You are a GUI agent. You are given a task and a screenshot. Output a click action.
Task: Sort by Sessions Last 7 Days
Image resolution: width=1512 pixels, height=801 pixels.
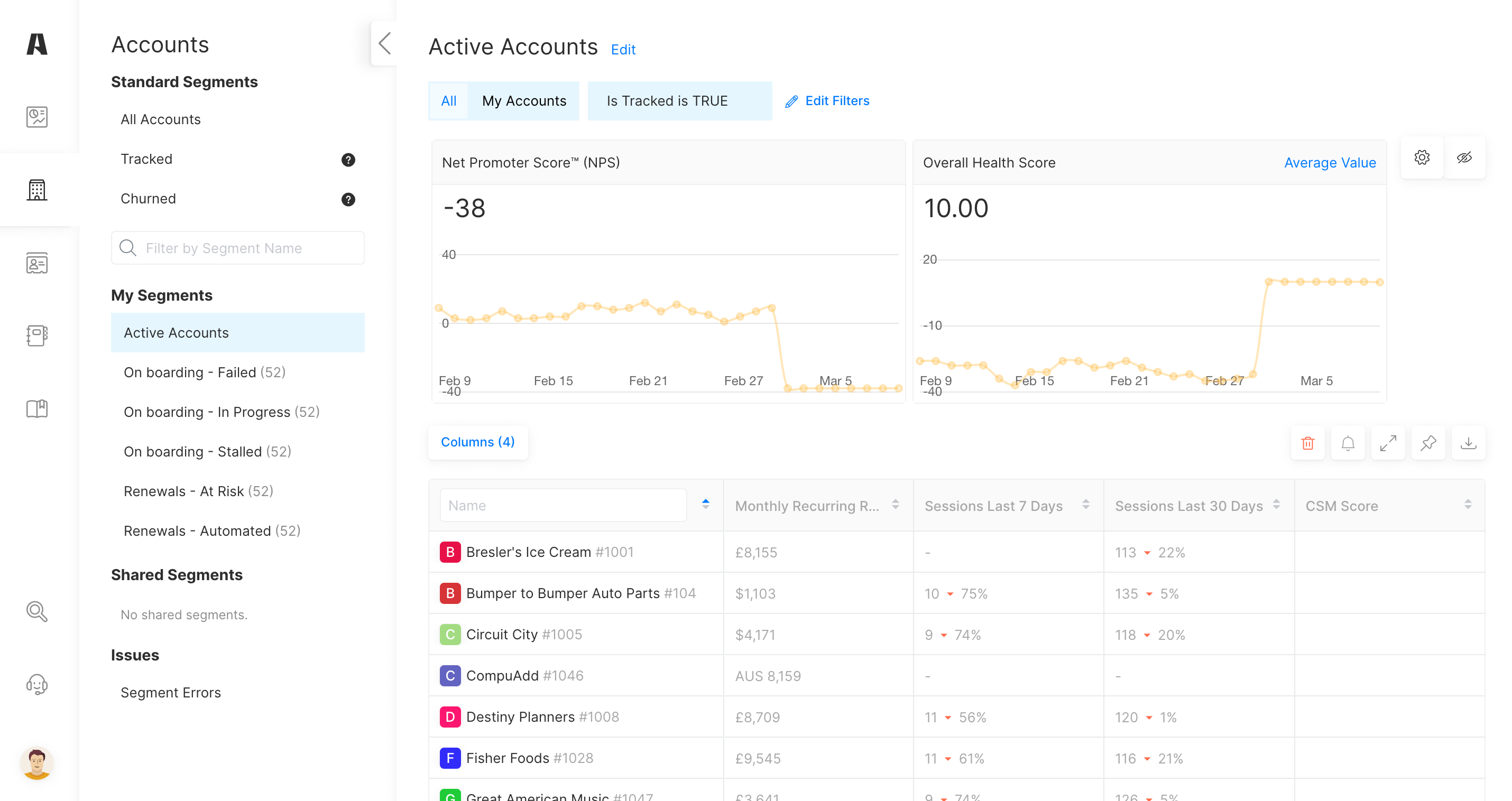(x=1085, y=505)
